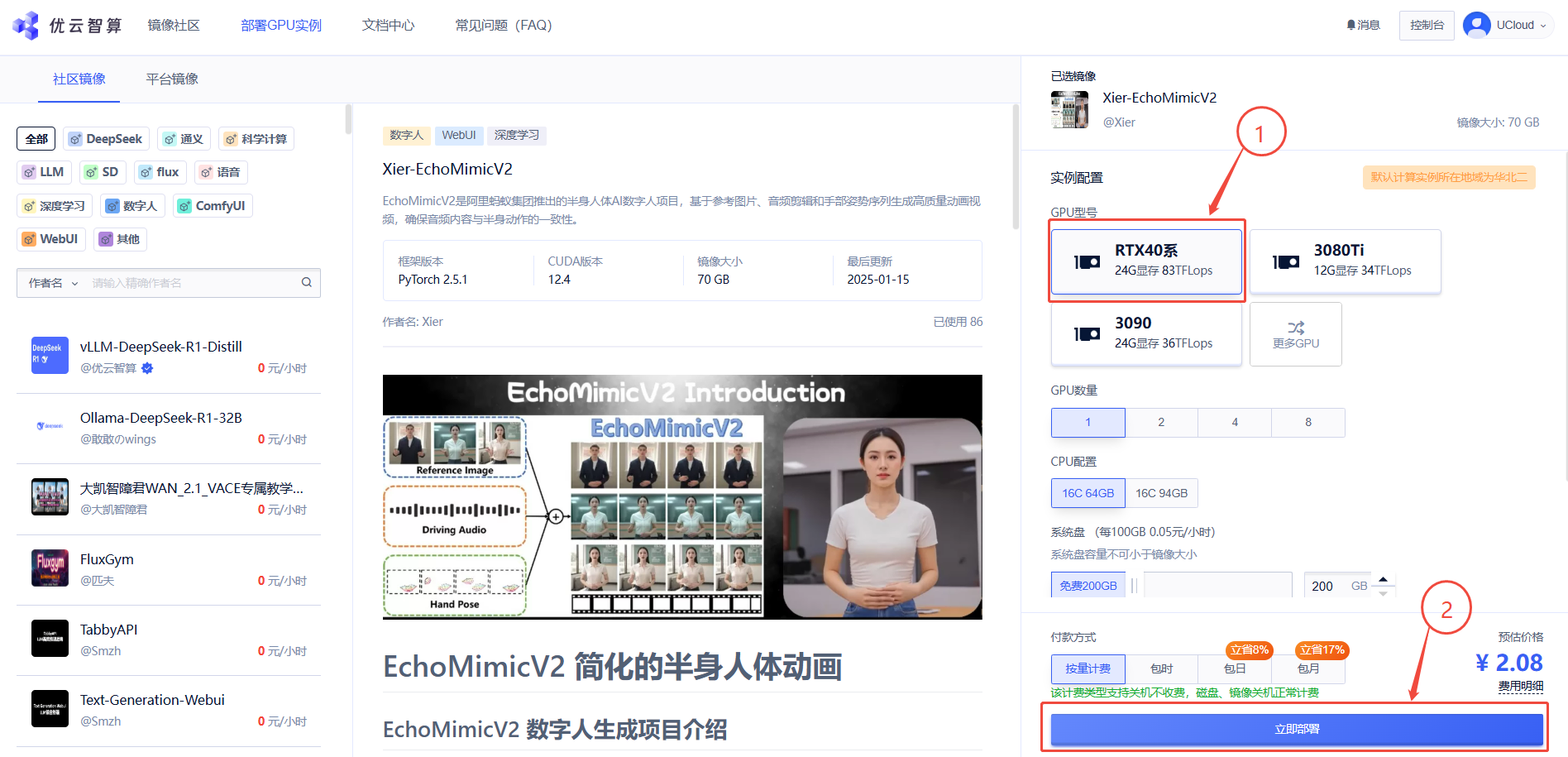This screenshot has height=757, width=1568.
Task: Click the system disk size slider handle
Action: click(x=1135, y=586)
